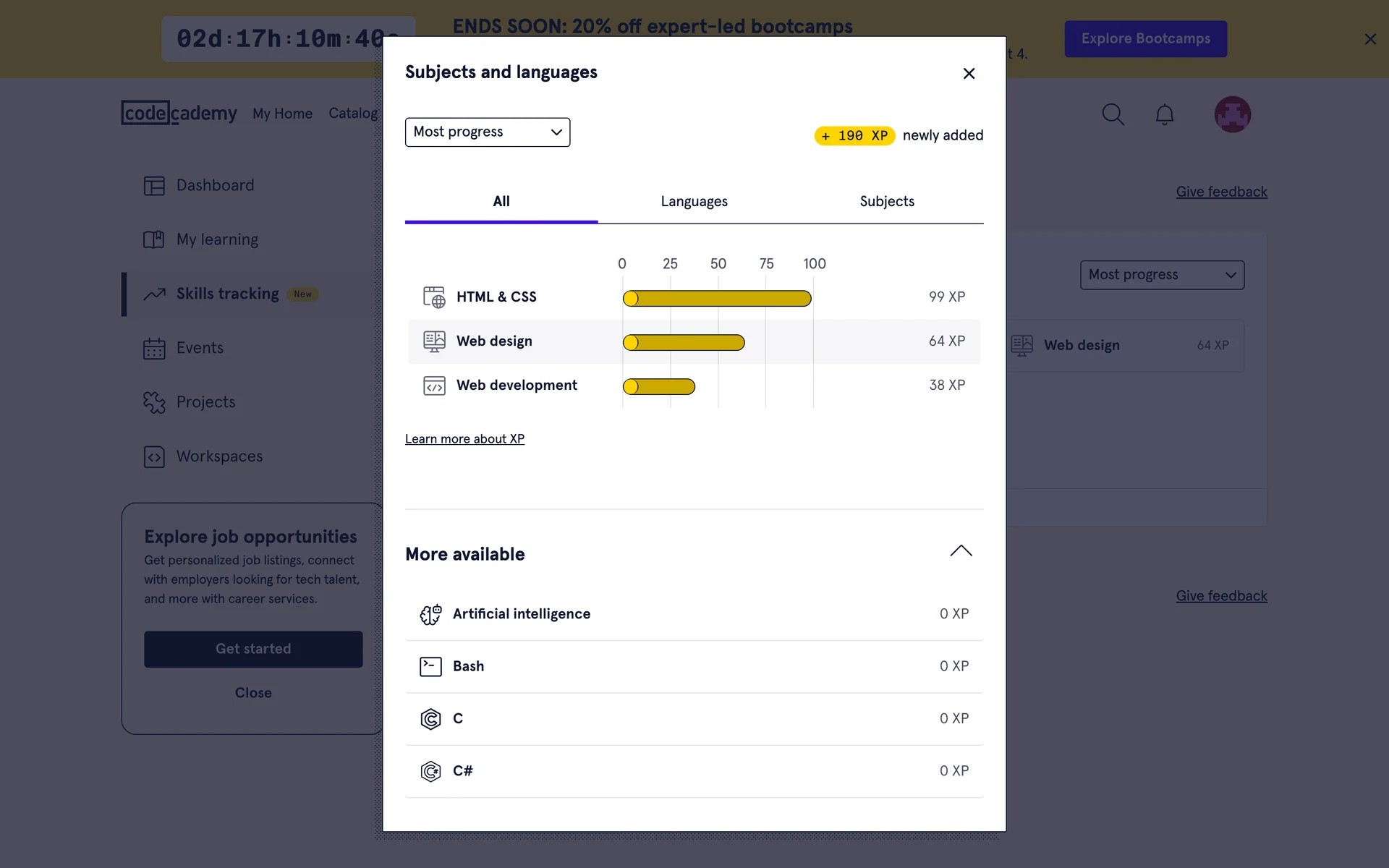Click the Web development code icon
This screenshot has width=1389, height=868.
pos(434,386)
